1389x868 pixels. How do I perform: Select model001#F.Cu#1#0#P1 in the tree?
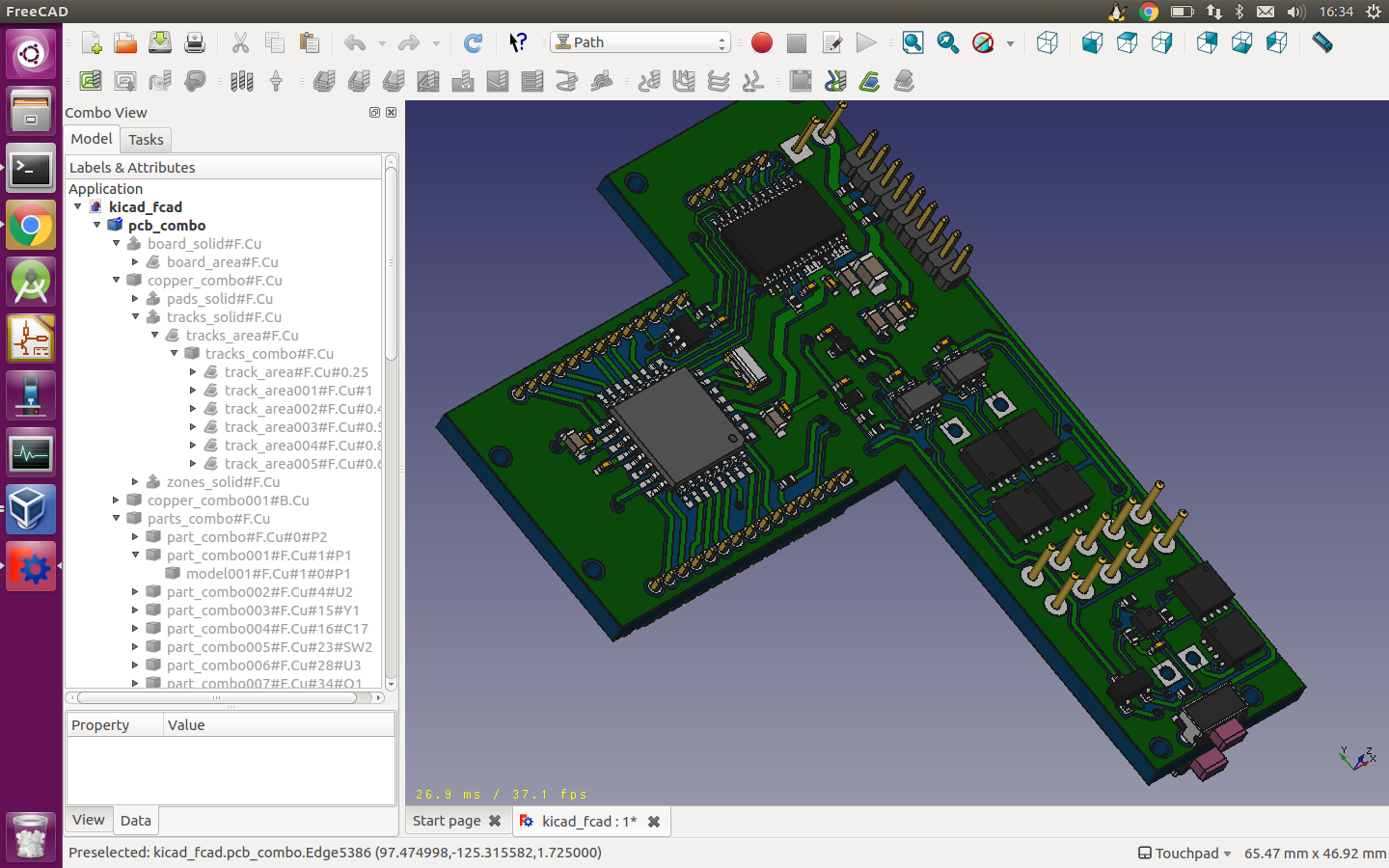pyautogui.click(x=268, y=574)
